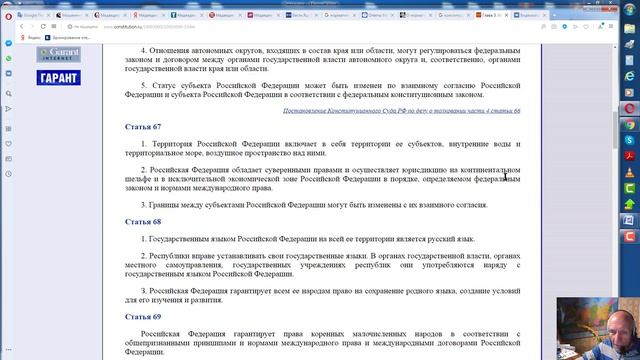640x360 pixels.
Task: Open VLC media player from taskbar
Action: 629,172
